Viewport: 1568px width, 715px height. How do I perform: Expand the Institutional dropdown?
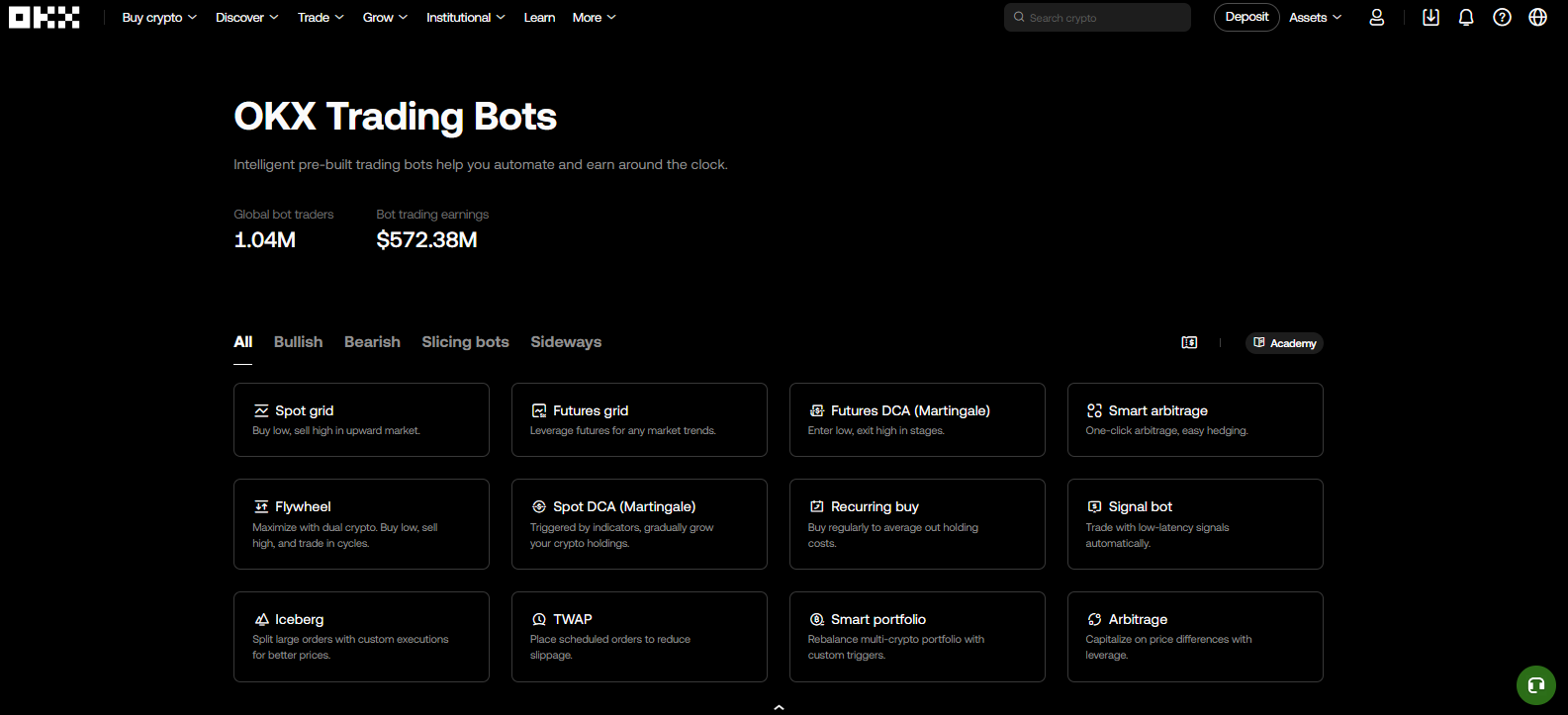point(466,18)
